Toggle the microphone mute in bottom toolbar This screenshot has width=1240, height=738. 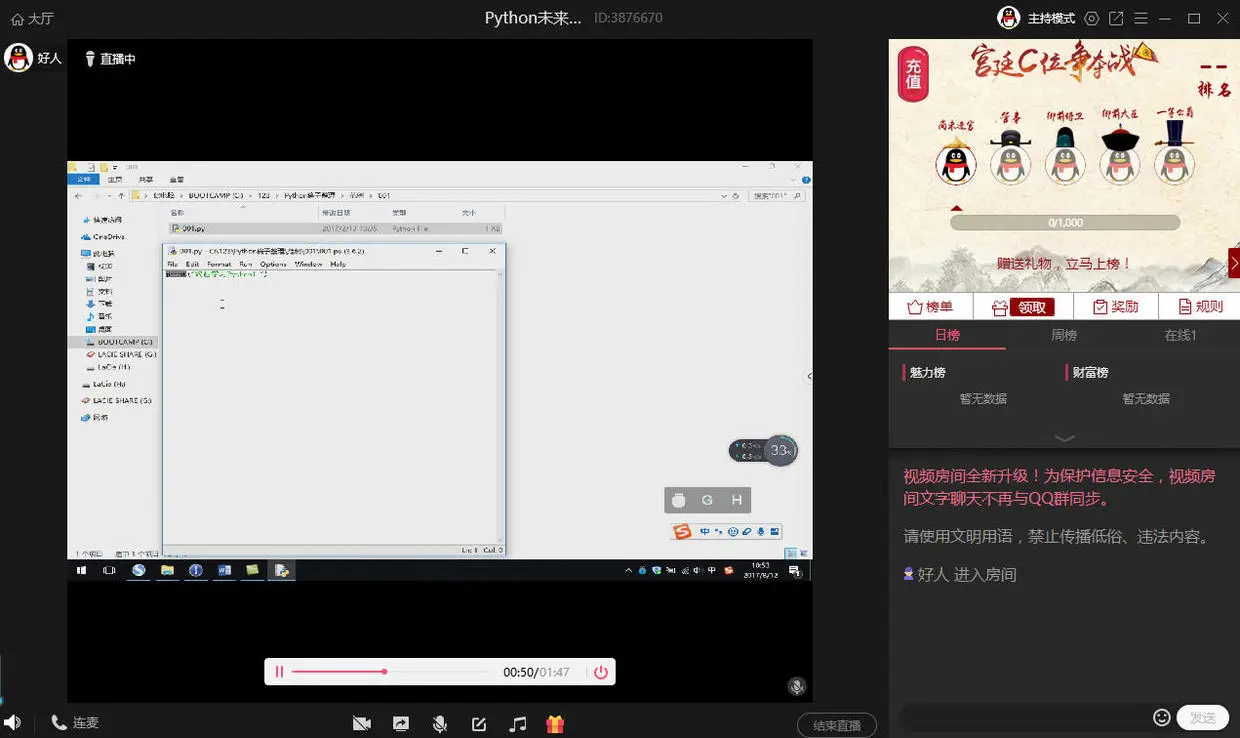pyautogui.click(x=439, y=723)
